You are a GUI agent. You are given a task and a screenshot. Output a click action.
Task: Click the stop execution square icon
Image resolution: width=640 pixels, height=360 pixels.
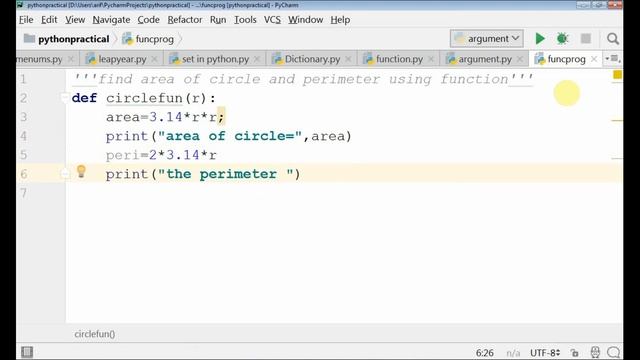click(x=586, y=39)
